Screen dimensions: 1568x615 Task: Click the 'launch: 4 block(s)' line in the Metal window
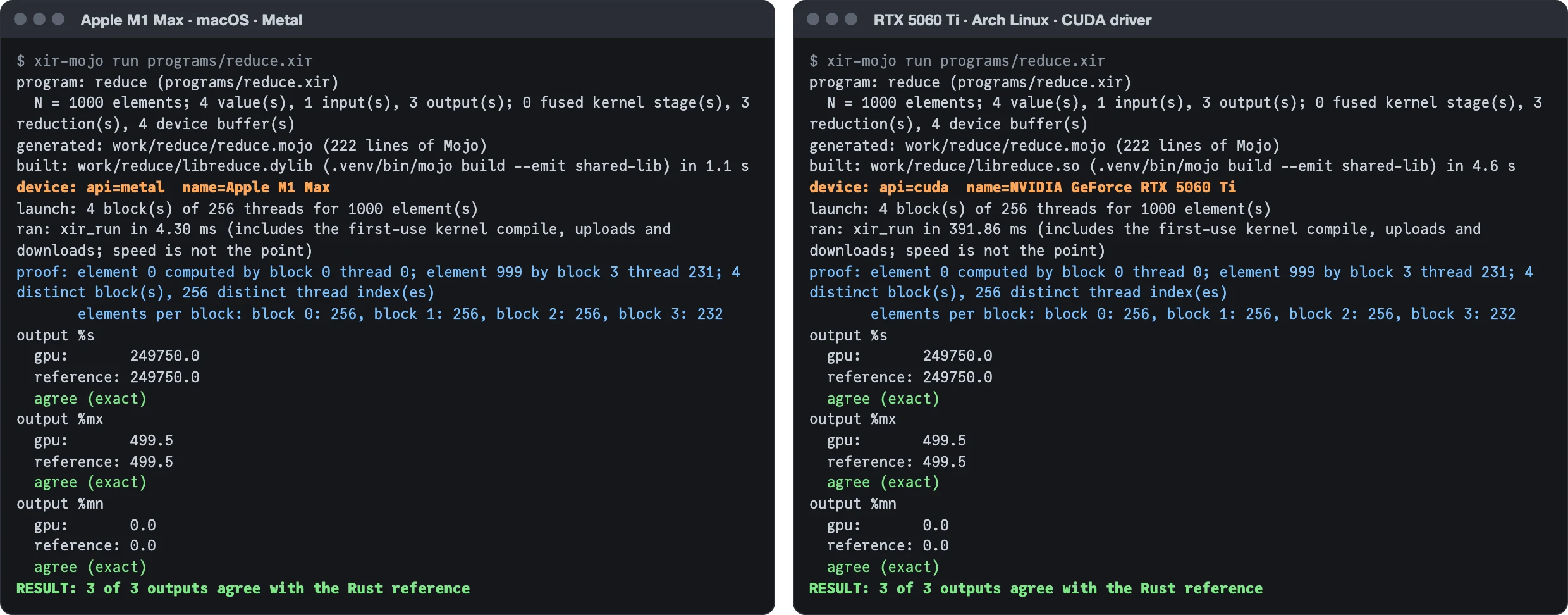[247, 209]
